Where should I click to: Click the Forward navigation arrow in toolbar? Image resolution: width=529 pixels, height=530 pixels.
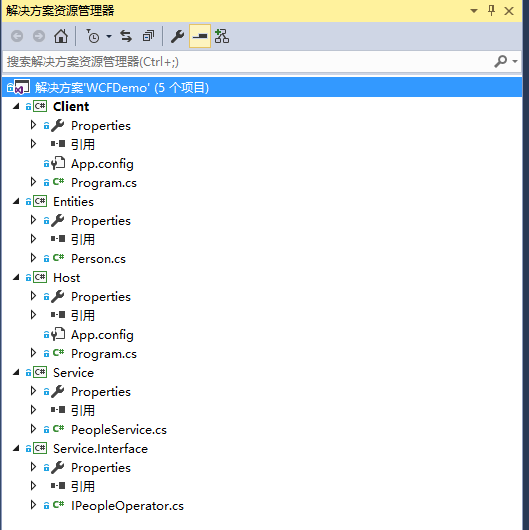(39, 36)
